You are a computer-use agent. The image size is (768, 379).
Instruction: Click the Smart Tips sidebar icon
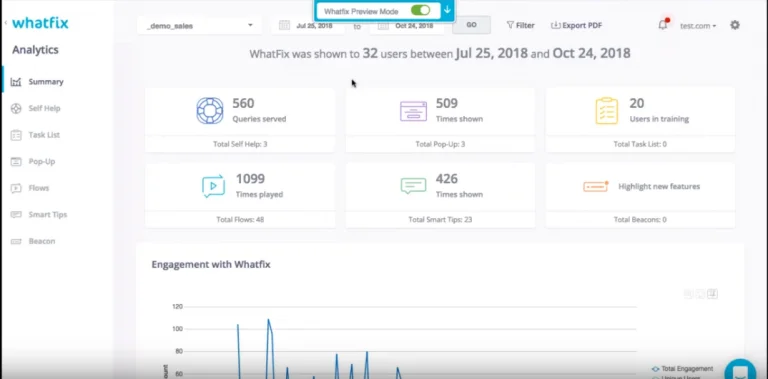(16, 214)
